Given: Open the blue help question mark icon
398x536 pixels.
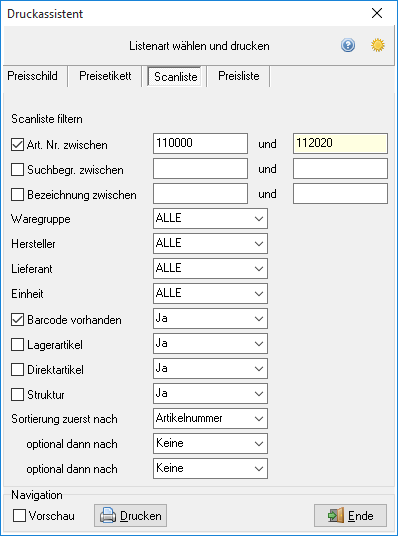Looking at the screenshot, I should point(348,45).
